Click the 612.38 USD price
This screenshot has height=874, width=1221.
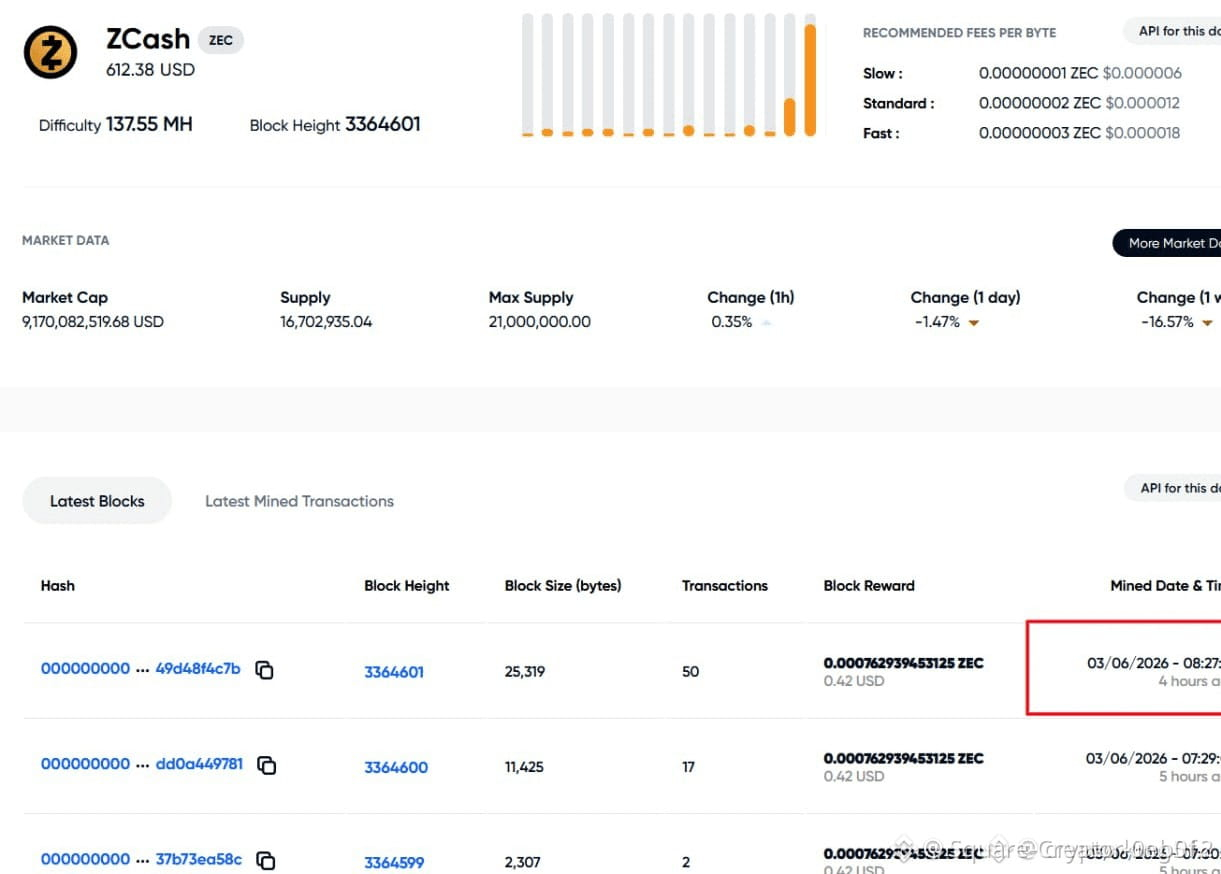tap(150, 70)
